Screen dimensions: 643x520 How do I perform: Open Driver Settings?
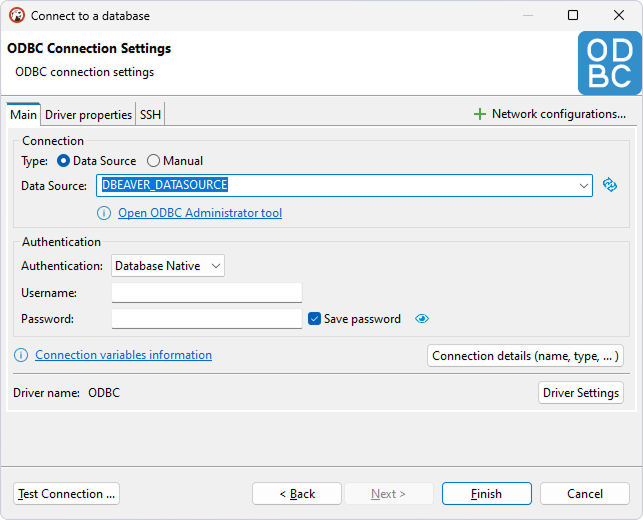click(x=580, y=393)
